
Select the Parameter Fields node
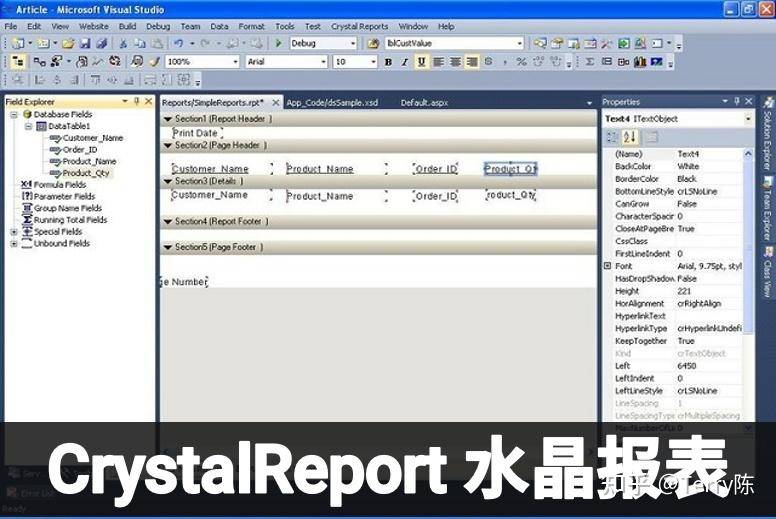coord(64,196)
